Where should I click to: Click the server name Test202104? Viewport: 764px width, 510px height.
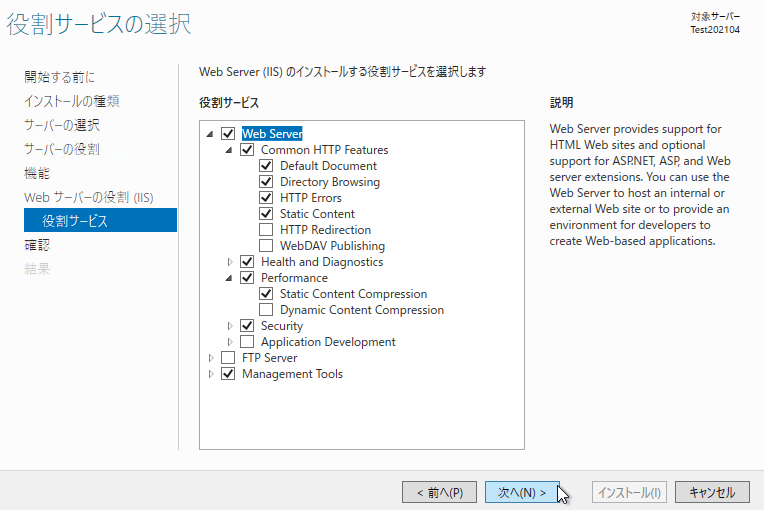pos(715,30)
